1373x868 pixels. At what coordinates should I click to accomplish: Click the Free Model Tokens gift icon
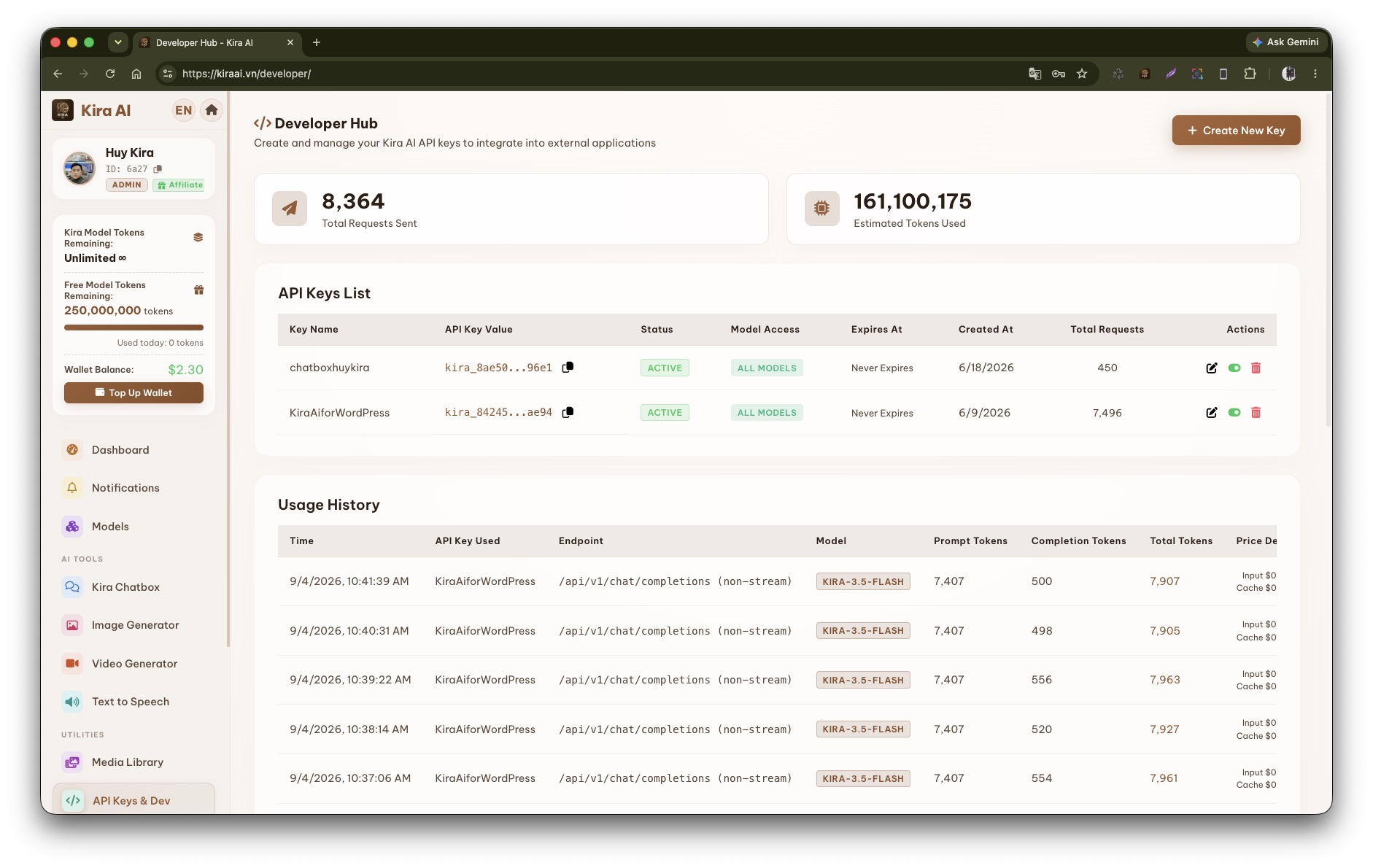click(x=198, y=290)
